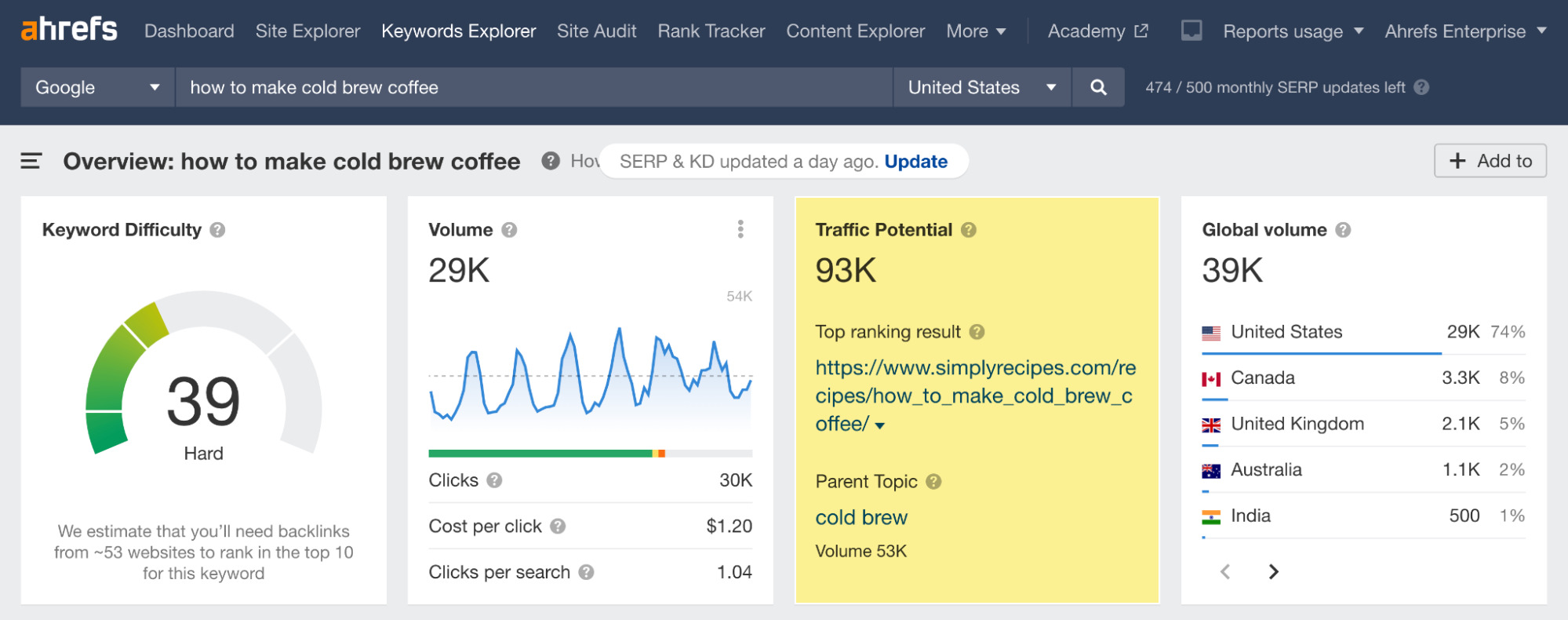
Task: Open the Academy external link
Action: coord(1098,31)
